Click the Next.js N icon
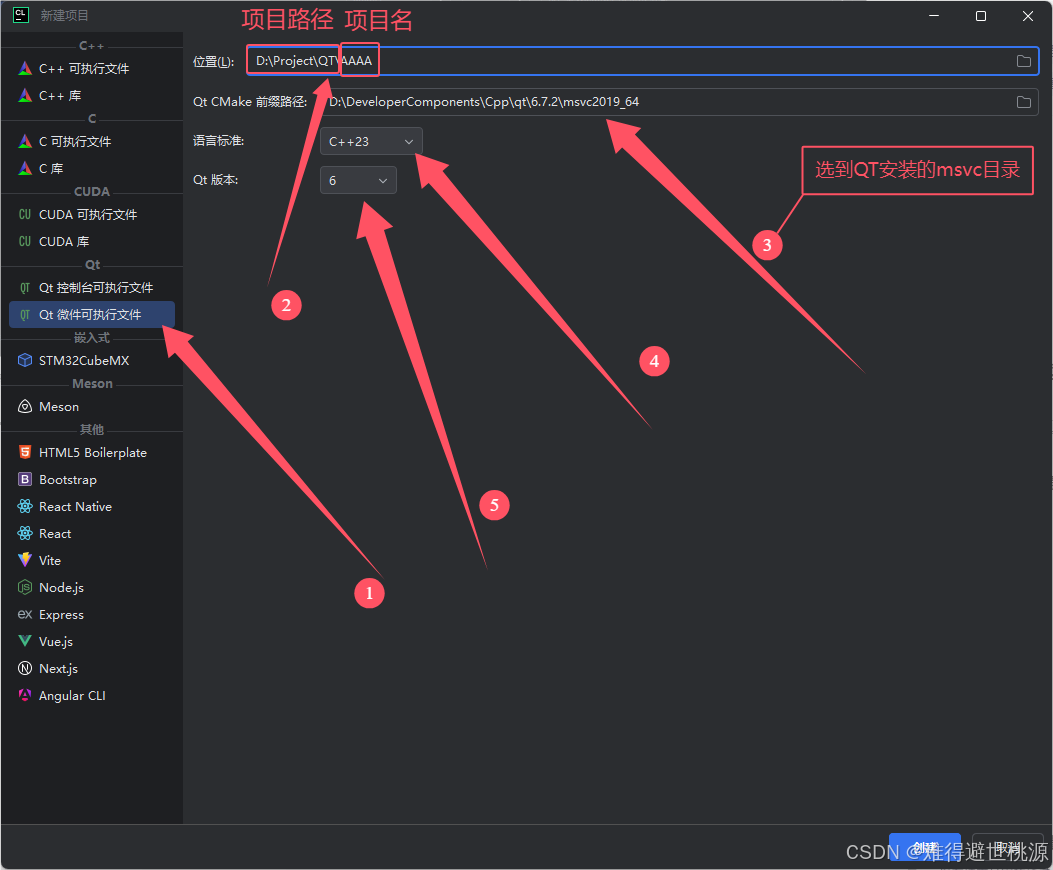This screenshot has width=1053, height=870. (25, 668)
